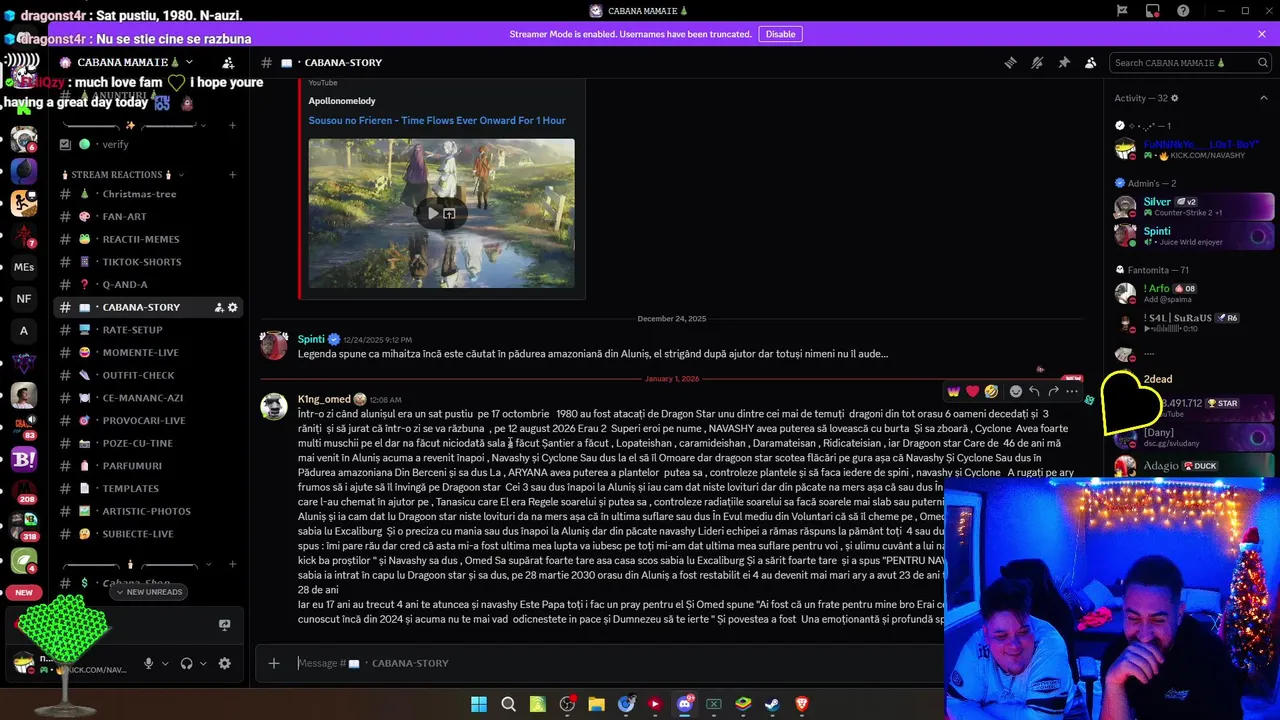React with the laughing emoji on message
Screen dimensions: 1280x720
[991, 391]
